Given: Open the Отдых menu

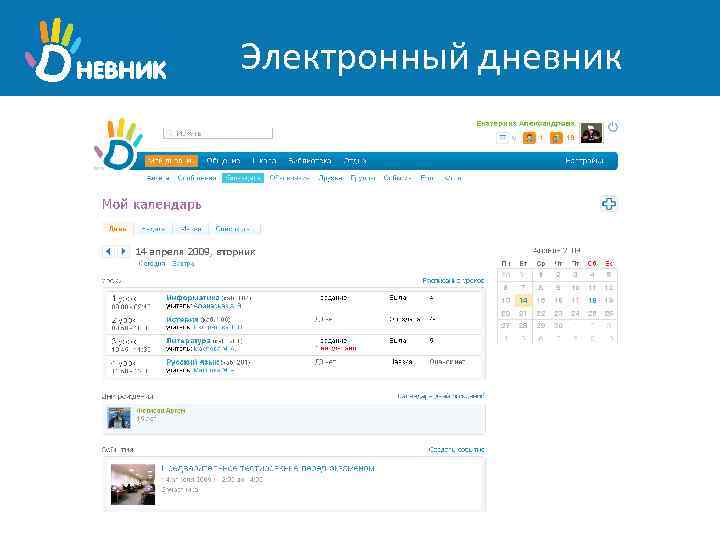Looking at the screenshot, I should click(x=355, y=161).
